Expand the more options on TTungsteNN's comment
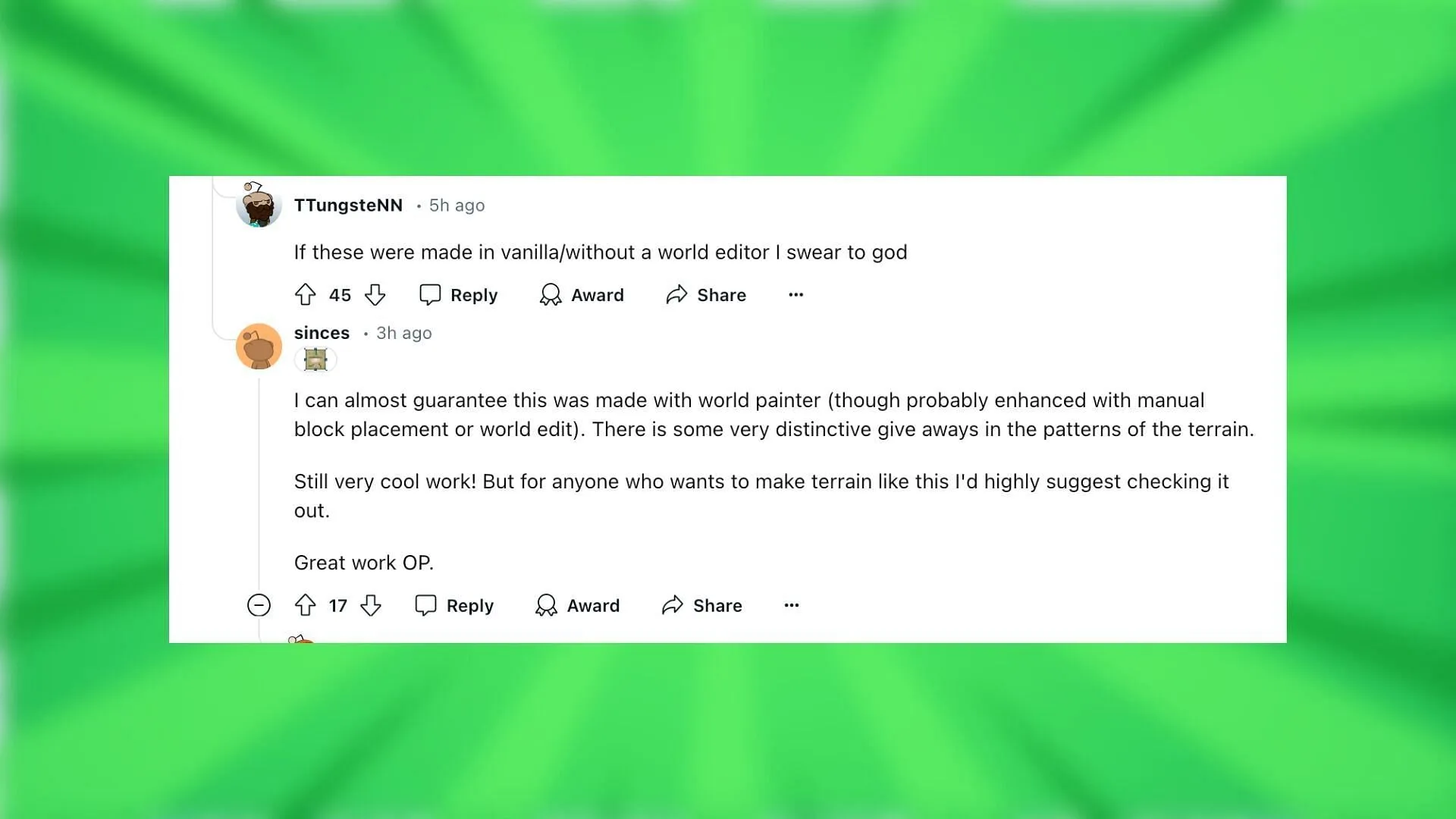Screen dimensions: 1456x819 795,293
